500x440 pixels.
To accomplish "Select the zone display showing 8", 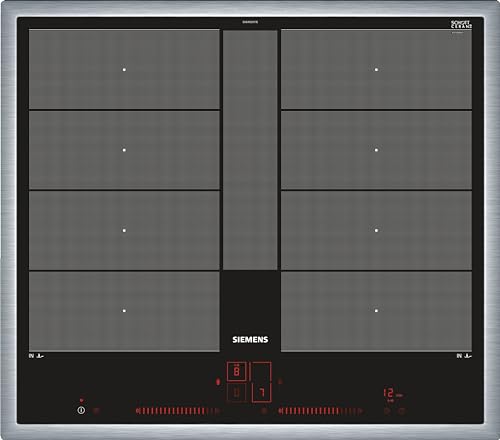I will [x=237, y=371].
